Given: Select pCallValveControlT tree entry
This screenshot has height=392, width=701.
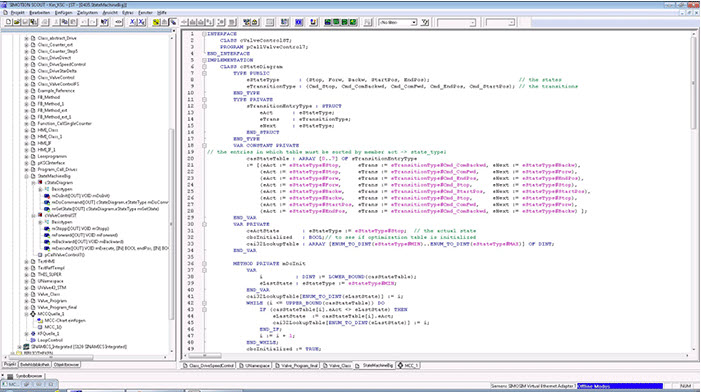Looking at the screenshot, I should click(64, 255).
